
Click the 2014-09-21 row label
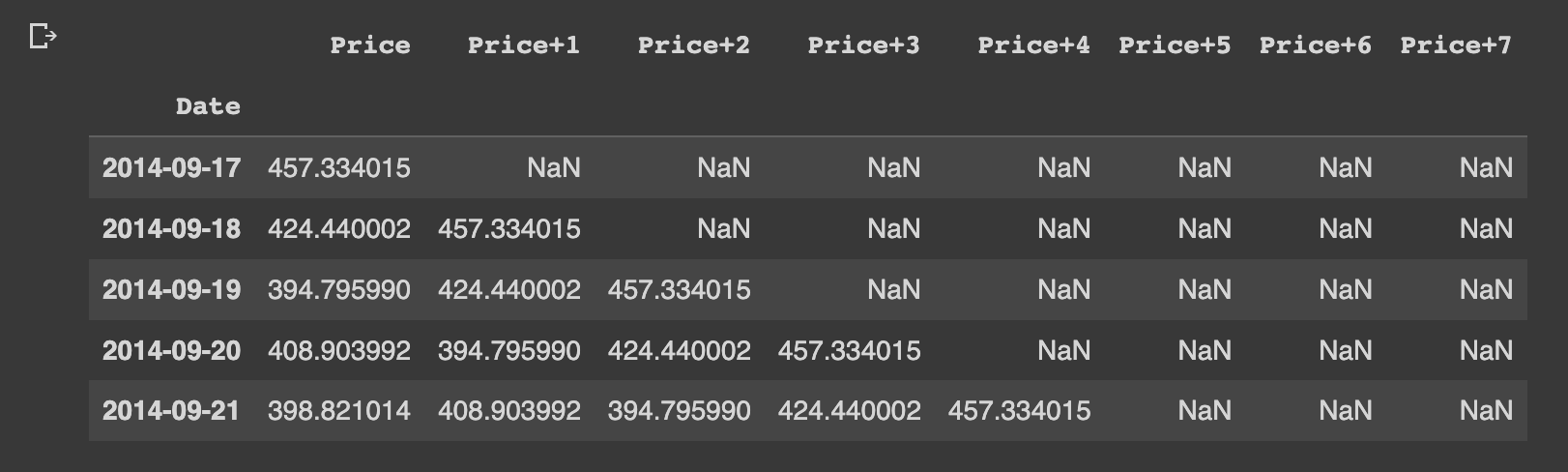point(171,411)
